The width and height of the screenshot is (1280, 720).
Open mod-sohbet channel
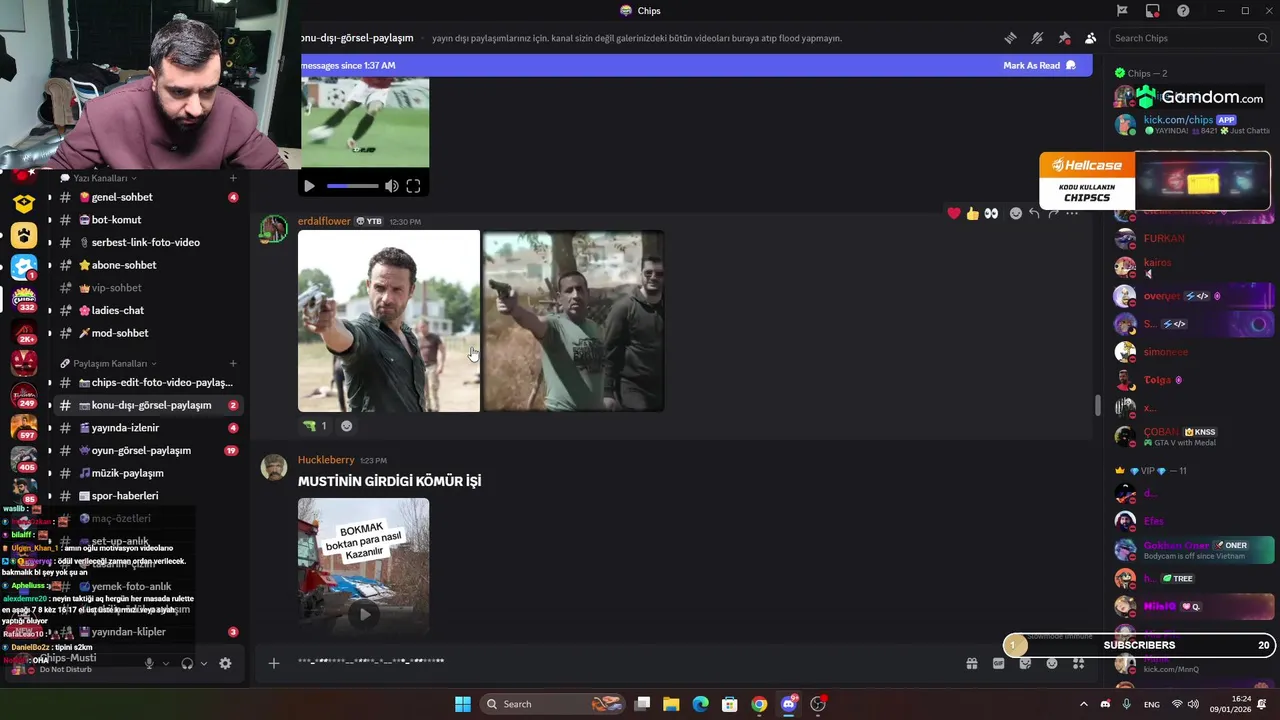coord(147,333)
